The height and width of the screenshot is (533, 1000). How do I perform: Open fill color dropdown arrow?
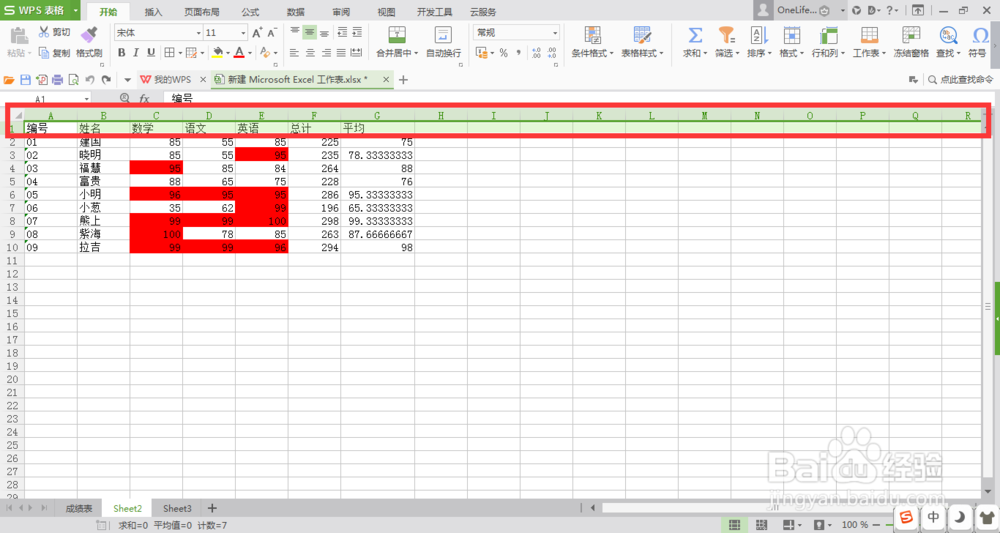point(228,53)
